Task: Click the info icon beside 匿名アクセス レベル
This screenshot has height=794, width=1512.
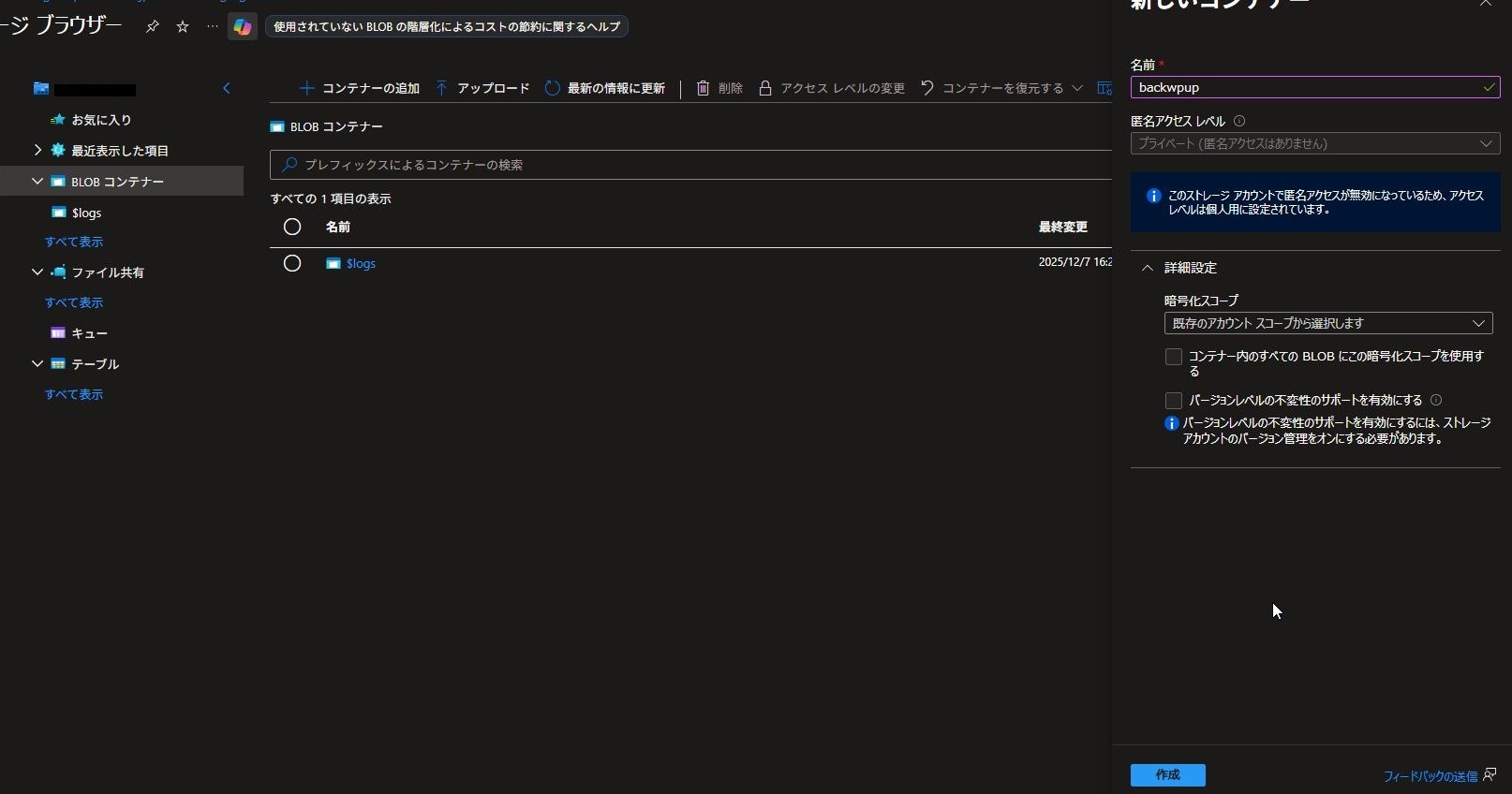Action: coord(1239,121)
